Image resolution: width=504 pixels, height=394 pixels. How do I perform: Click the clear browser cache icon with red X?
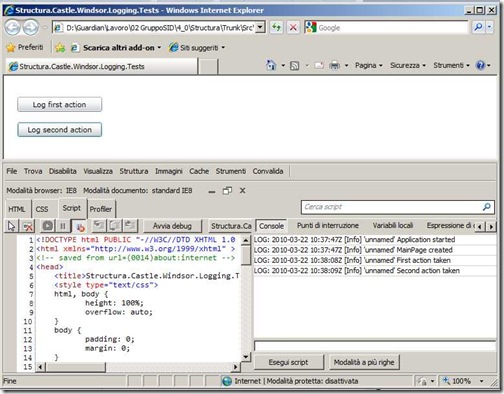click(x=28, y=226)
